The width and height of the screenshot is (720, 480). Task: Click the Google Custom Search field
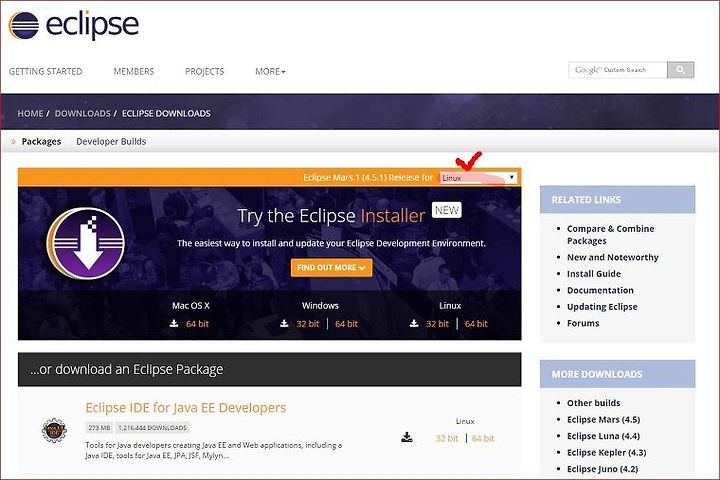pos(618,70)
